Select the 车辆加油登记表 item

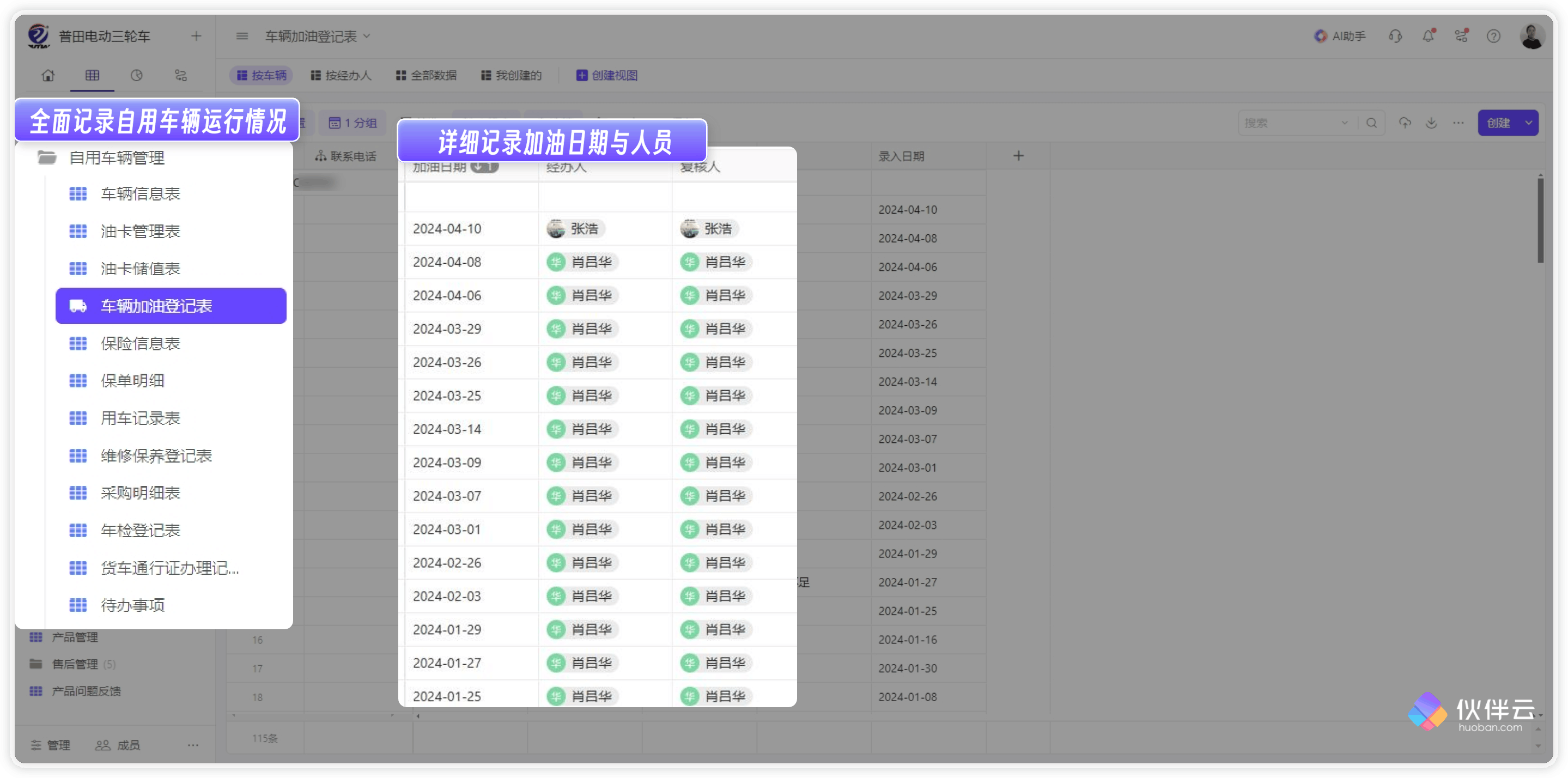[x=171, y=306]
